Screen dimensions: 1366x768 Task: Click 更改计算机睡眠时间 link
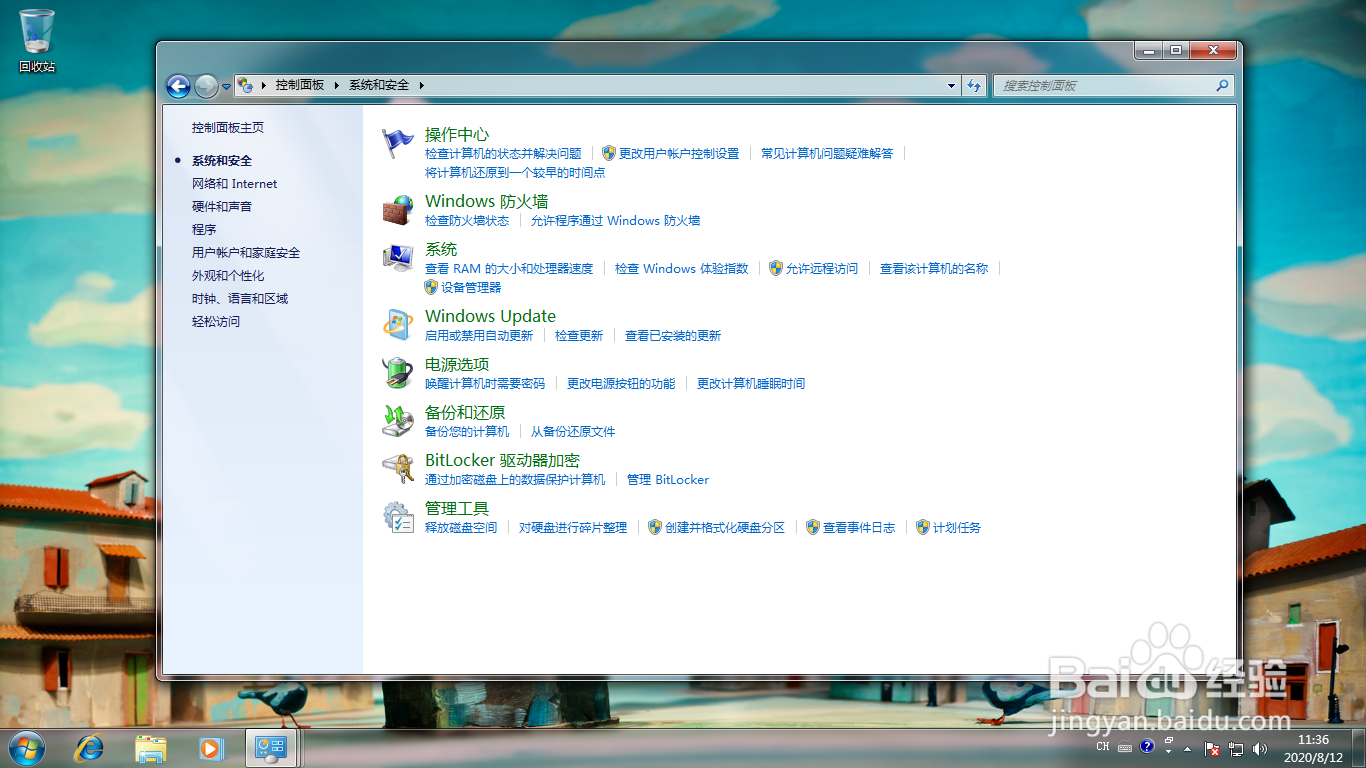pos(751,384)
